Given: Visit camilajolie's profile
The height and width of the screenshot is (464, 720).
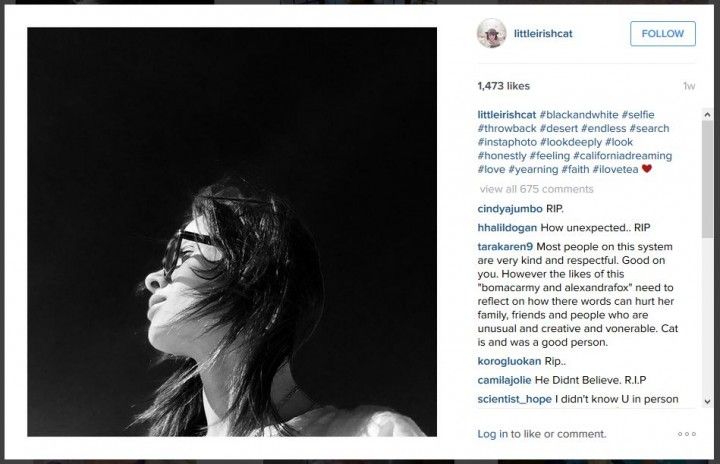Looking at the screenshot, I should pyautogui.click(x=504, y=380).
